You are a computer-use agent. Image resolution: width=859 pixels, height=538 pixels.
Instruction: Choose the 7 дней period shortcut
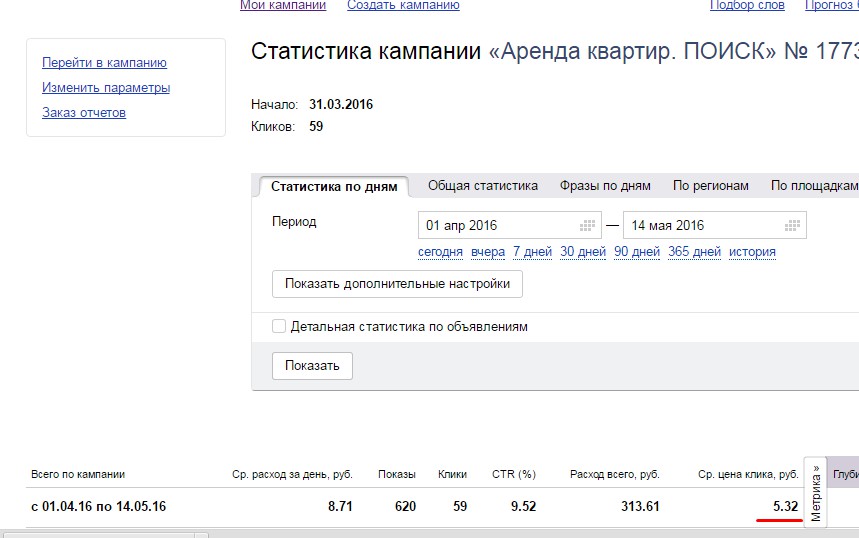pos(532,252)
